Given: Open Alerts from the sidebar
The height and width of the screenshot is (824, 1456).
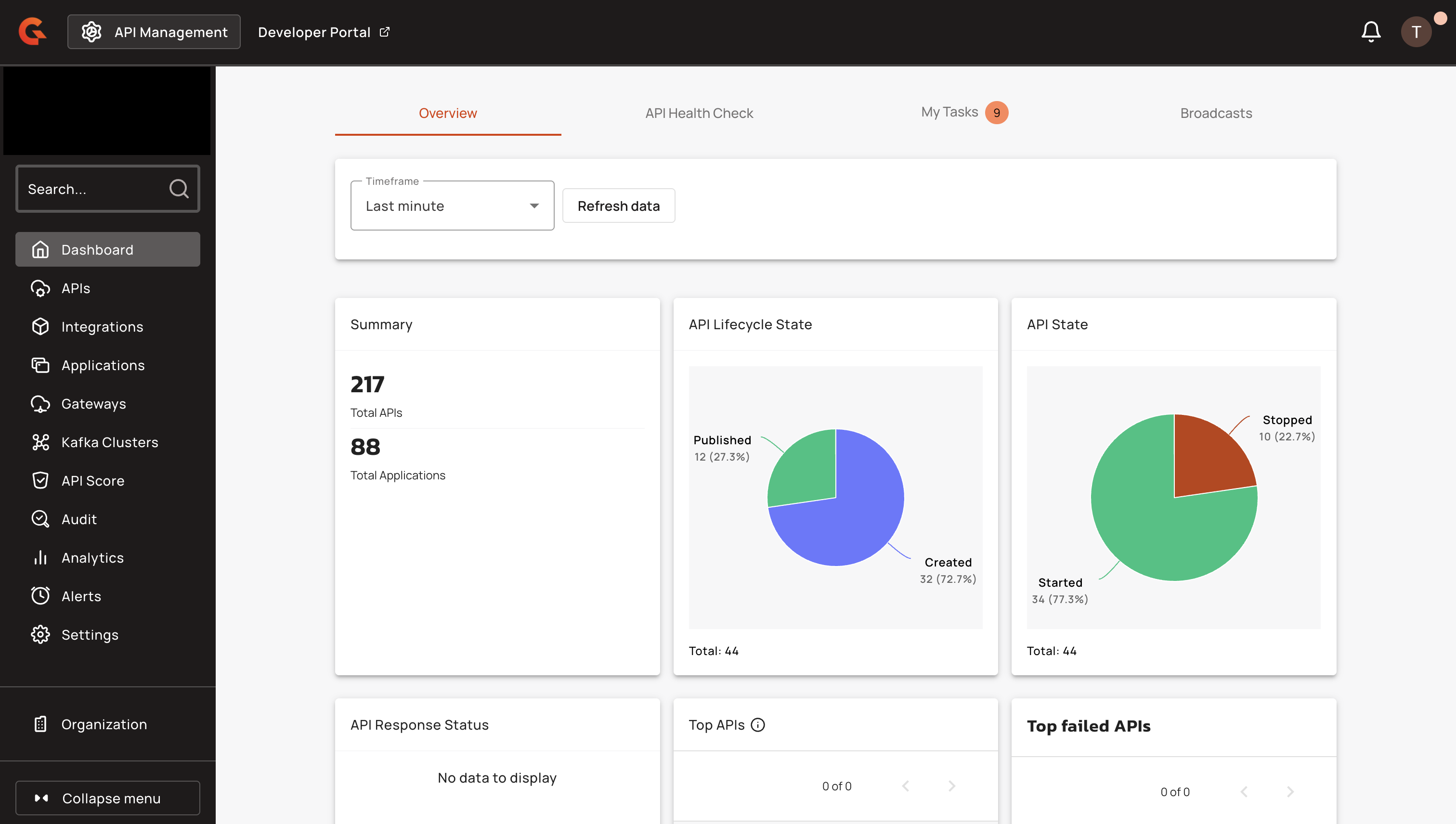Looking at the screenshot, I should point(81,596).
